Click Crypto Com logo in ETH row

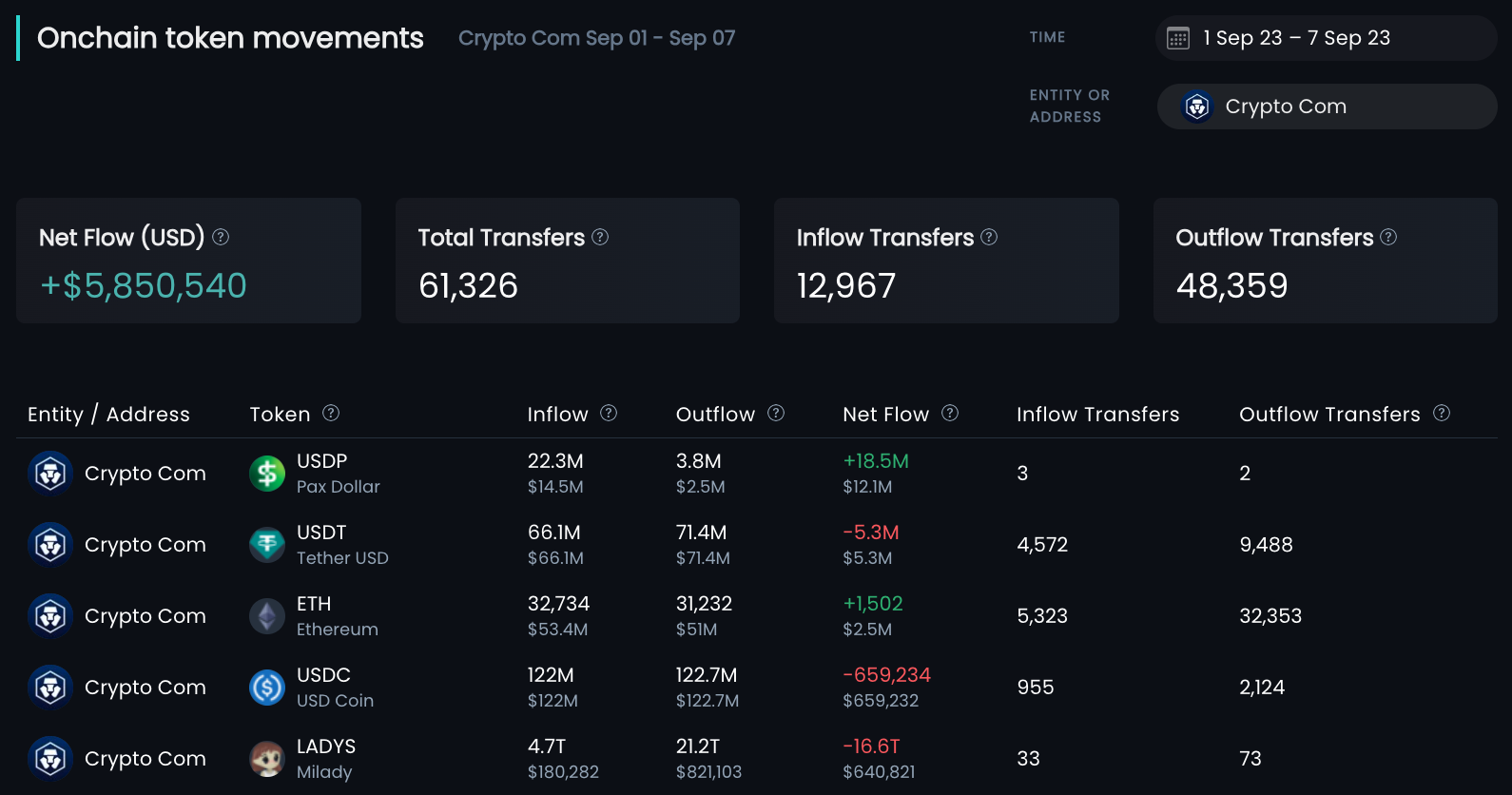click(50, 616)
